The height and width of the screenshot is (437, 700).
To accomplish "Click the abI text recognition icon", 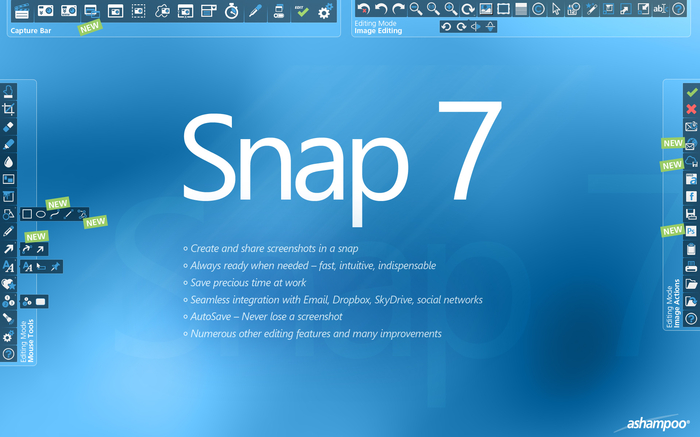I will (x=660, y=9).
